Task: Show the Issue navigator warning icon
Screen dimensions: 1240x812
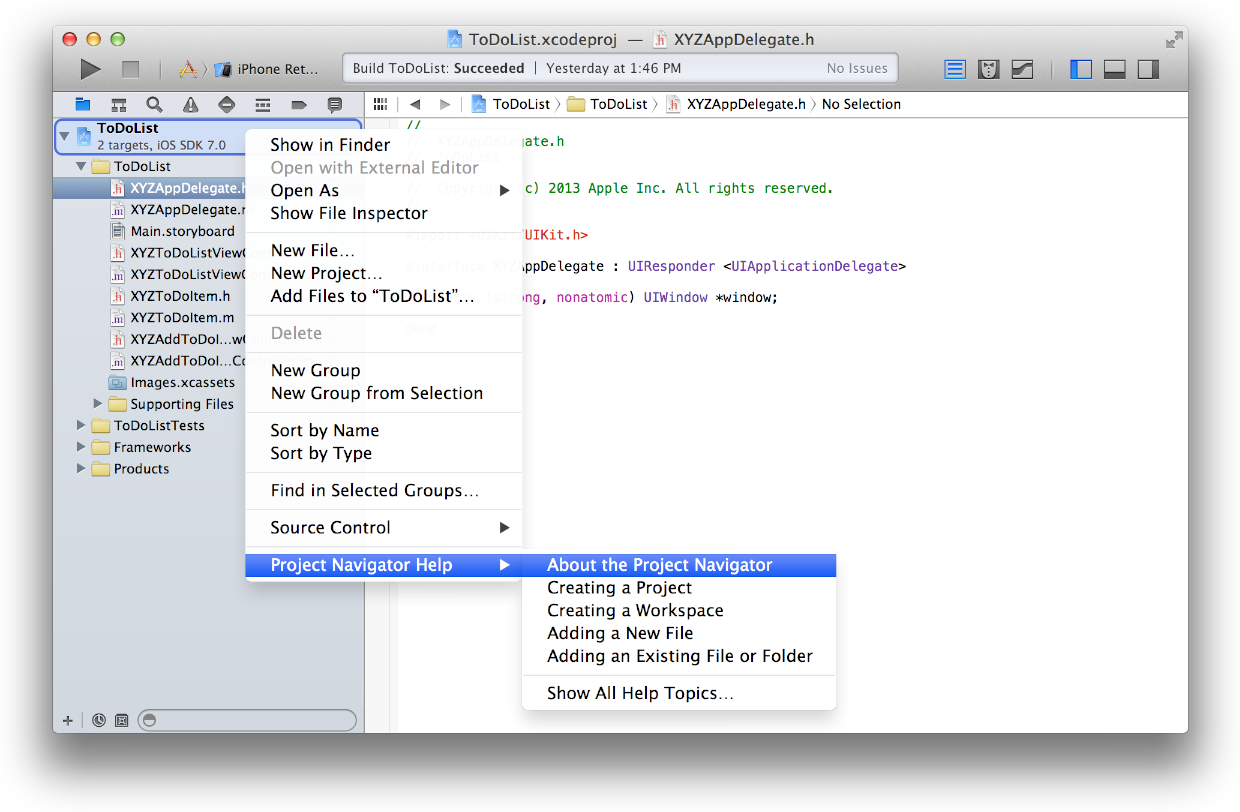Action: coord(190,104)
